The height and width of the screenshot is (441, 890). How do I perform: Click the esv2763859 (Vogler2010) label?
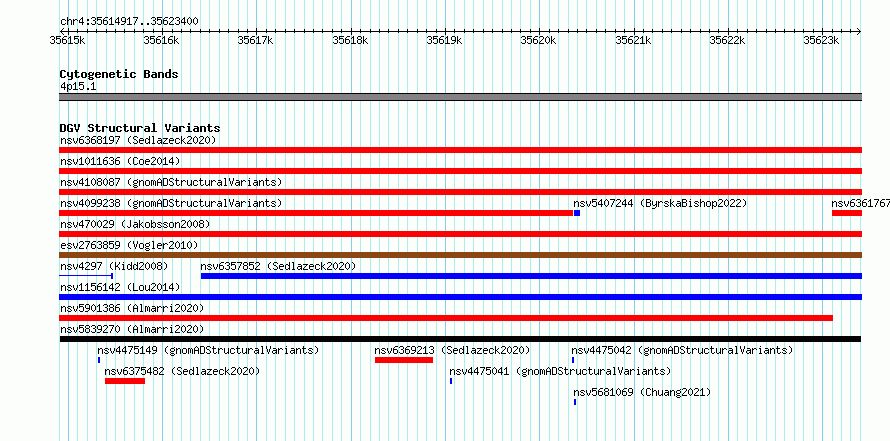coord(129,245)
